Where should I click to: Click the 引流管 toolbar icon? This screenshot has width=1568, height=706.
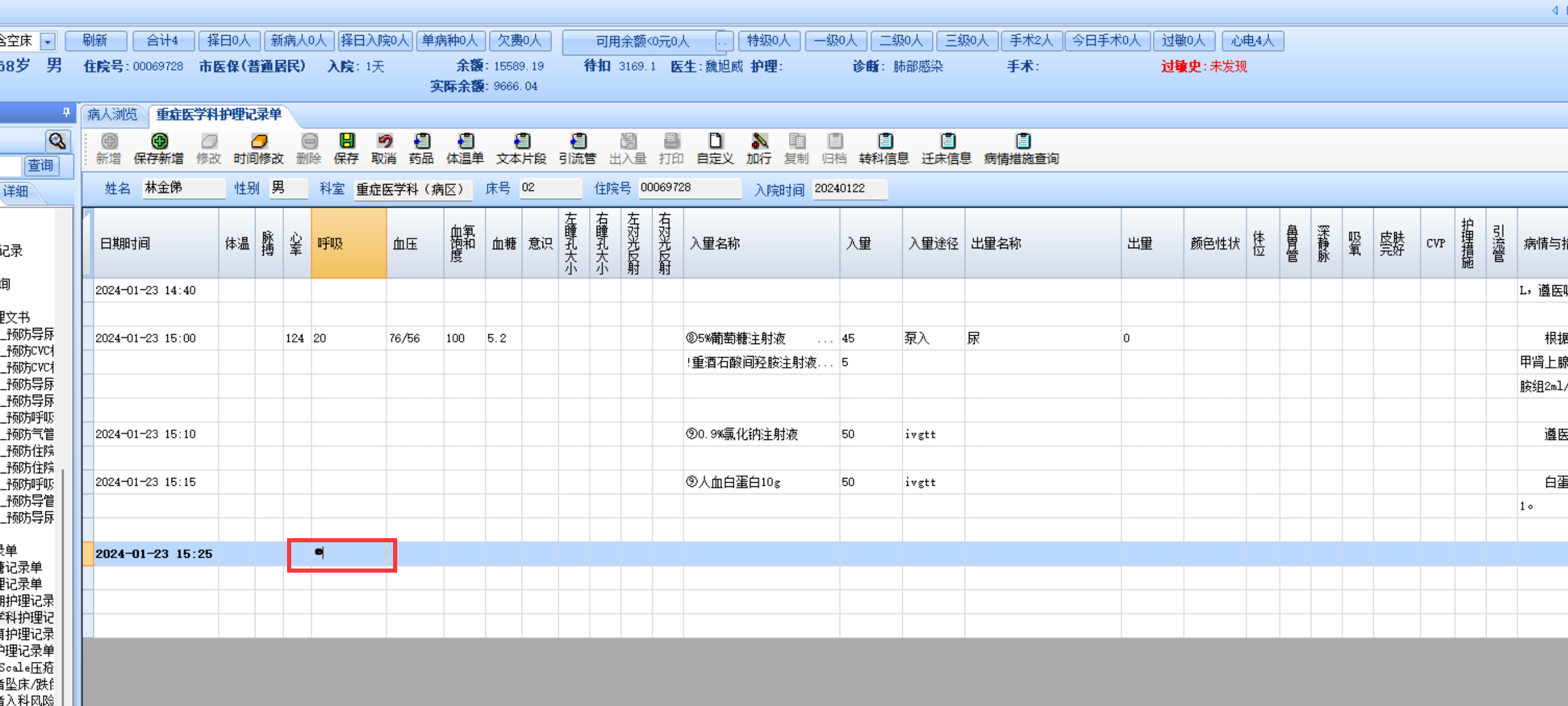click(578, 142)
